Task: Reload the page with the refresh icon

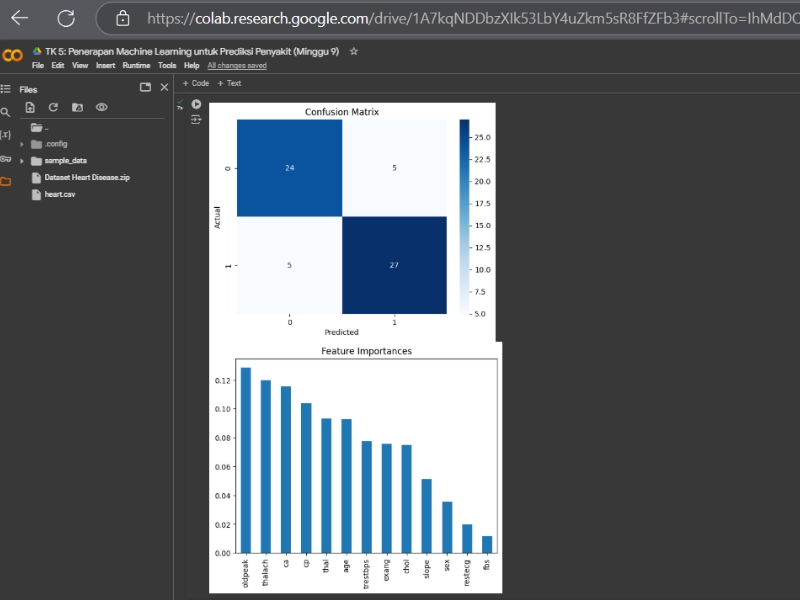Action: point(66,18)
